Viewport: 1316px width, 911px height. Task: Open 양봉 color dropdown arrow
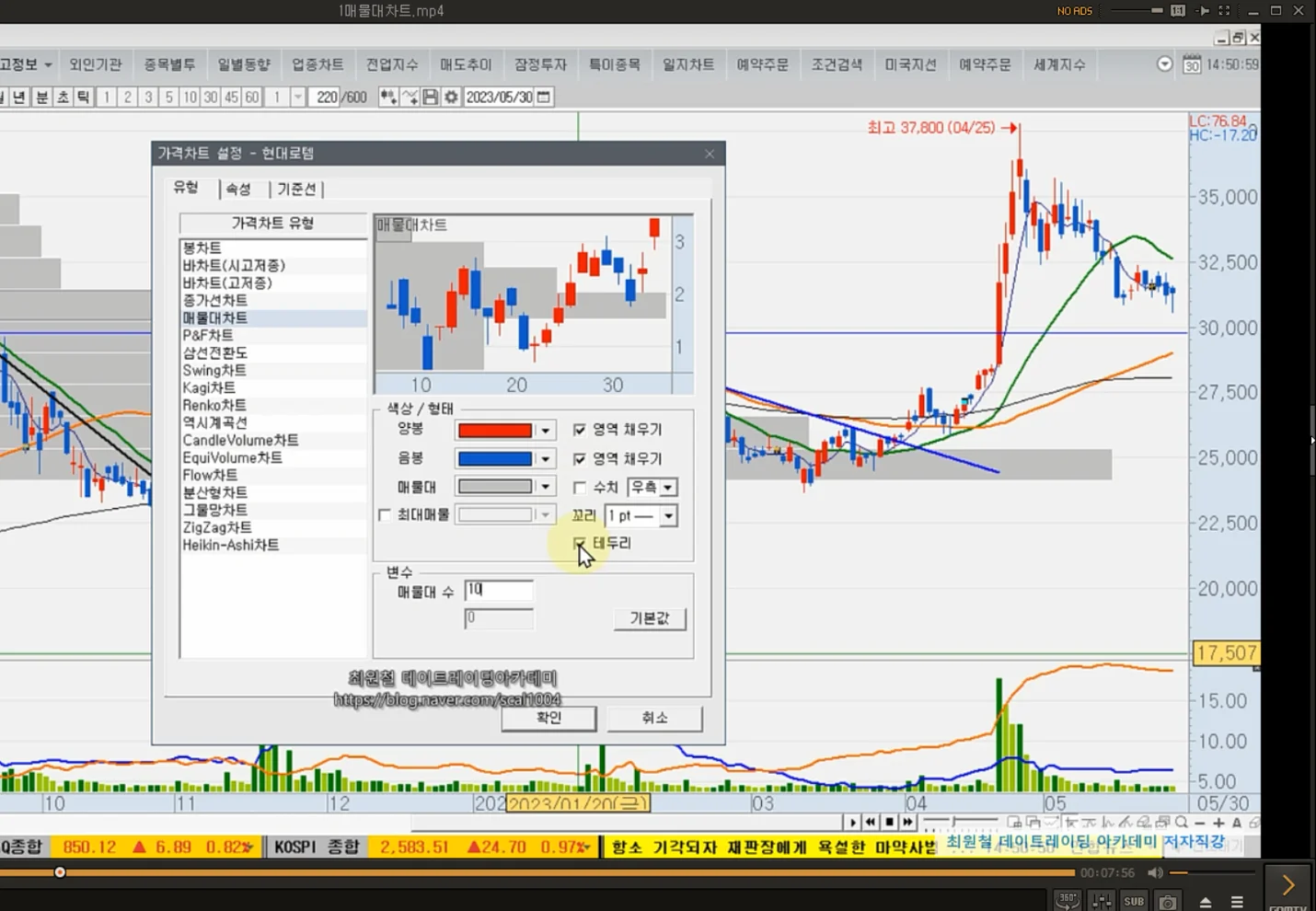546,431
